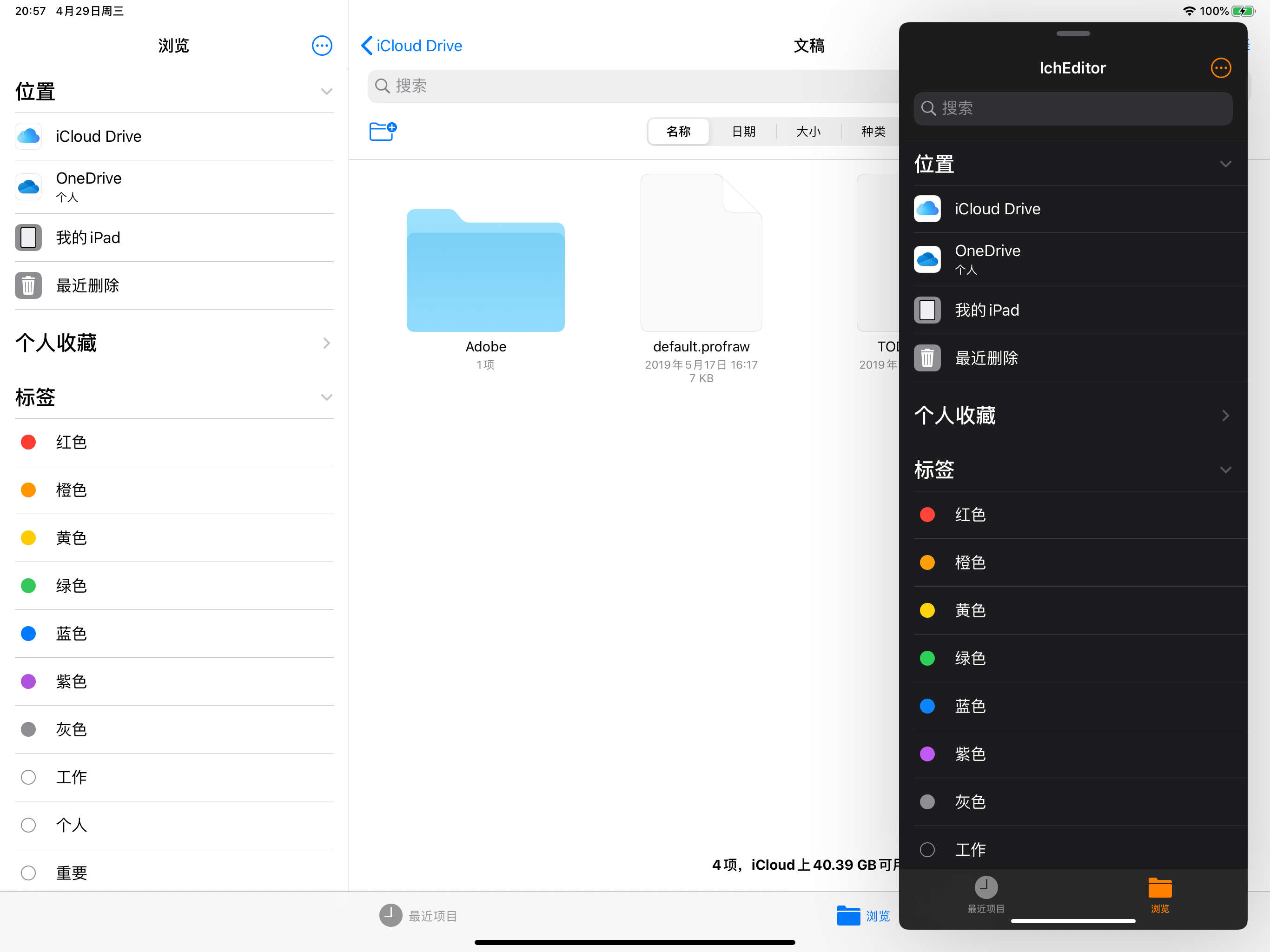This screenshot has width=1270, height=952.
Task: Collapse the 位置 section in the left sidebar
Action: [326, 92]
